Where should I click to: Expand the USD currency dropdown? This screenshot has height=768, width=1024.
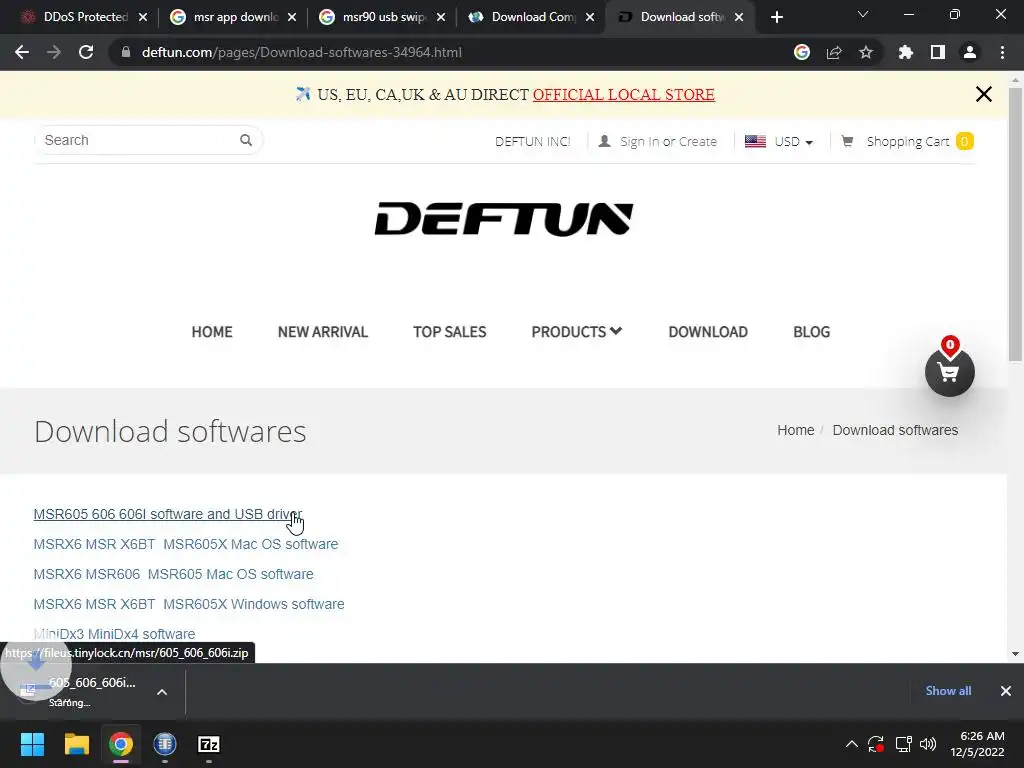point(779,142)
